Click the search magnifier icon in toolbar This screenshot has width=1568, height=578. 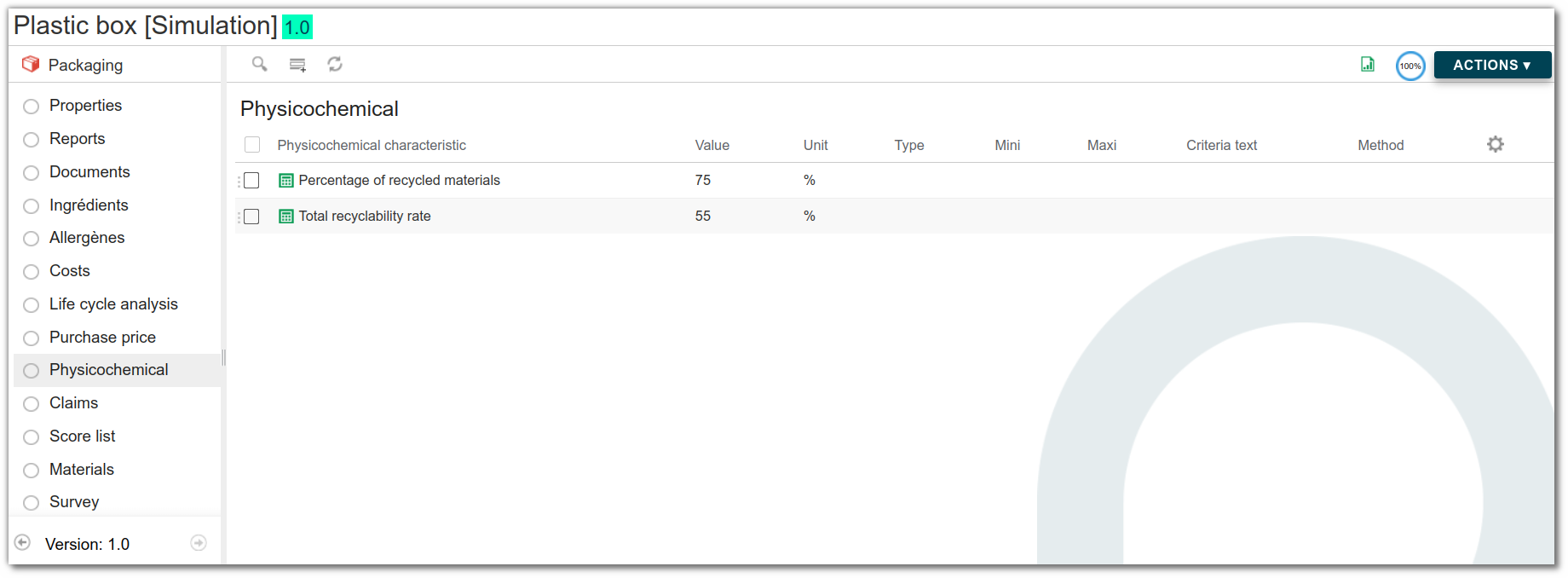click(259, 64)
